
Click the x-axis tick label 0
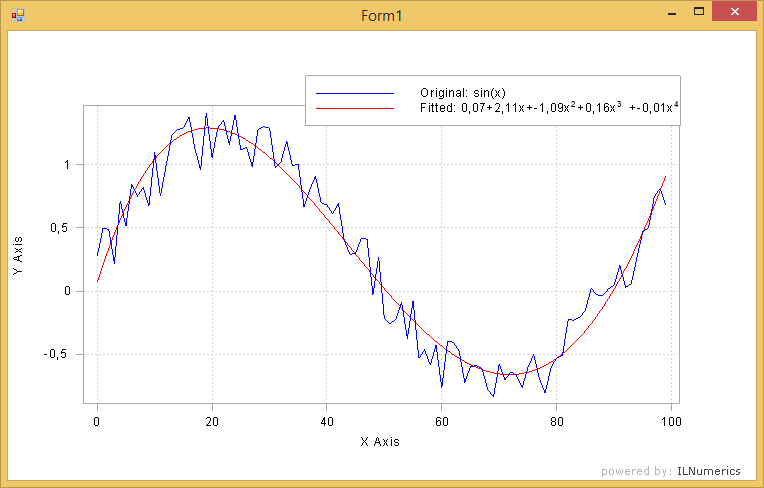[97, 422]
